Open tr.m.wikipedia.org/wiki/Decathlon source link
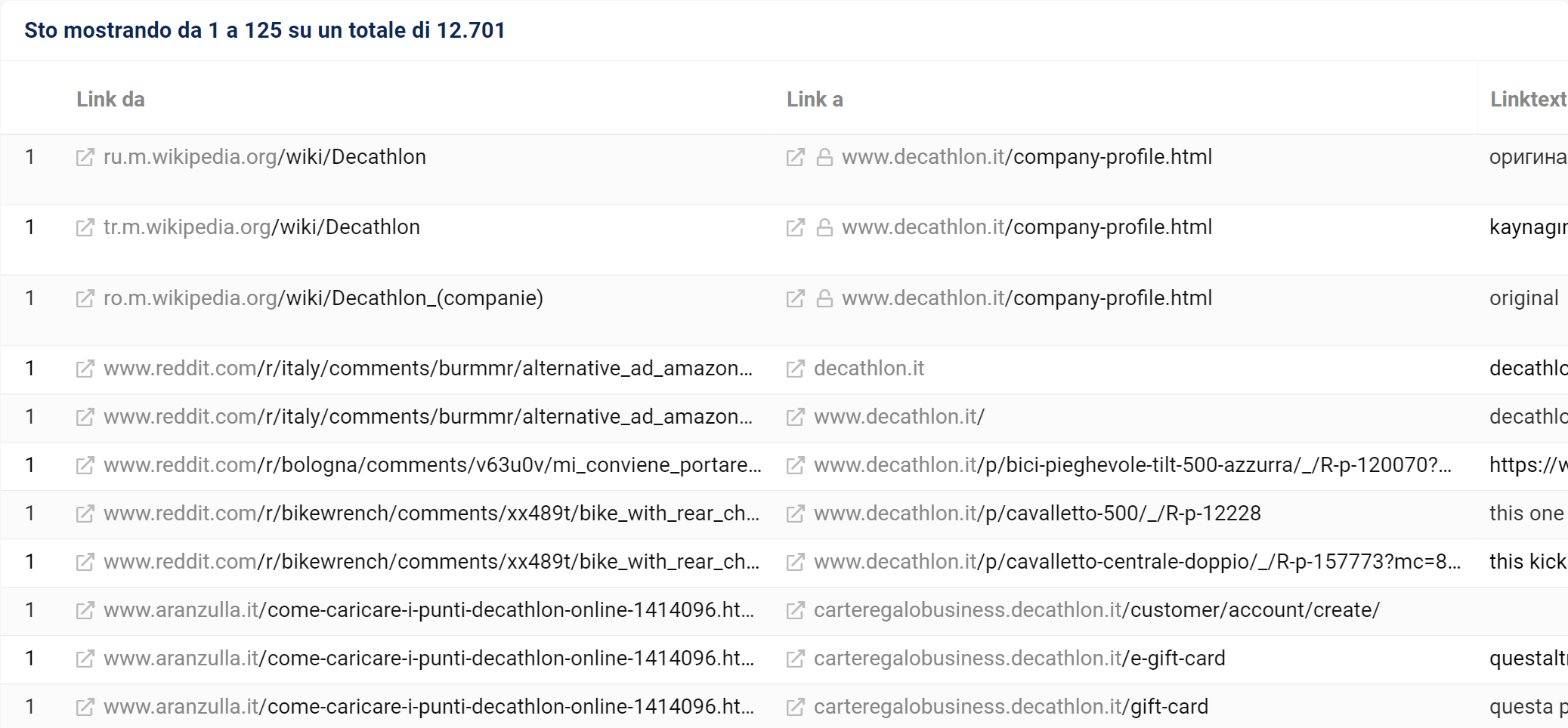The height and width of the screenshot is (728, 1568). [261, 227]
